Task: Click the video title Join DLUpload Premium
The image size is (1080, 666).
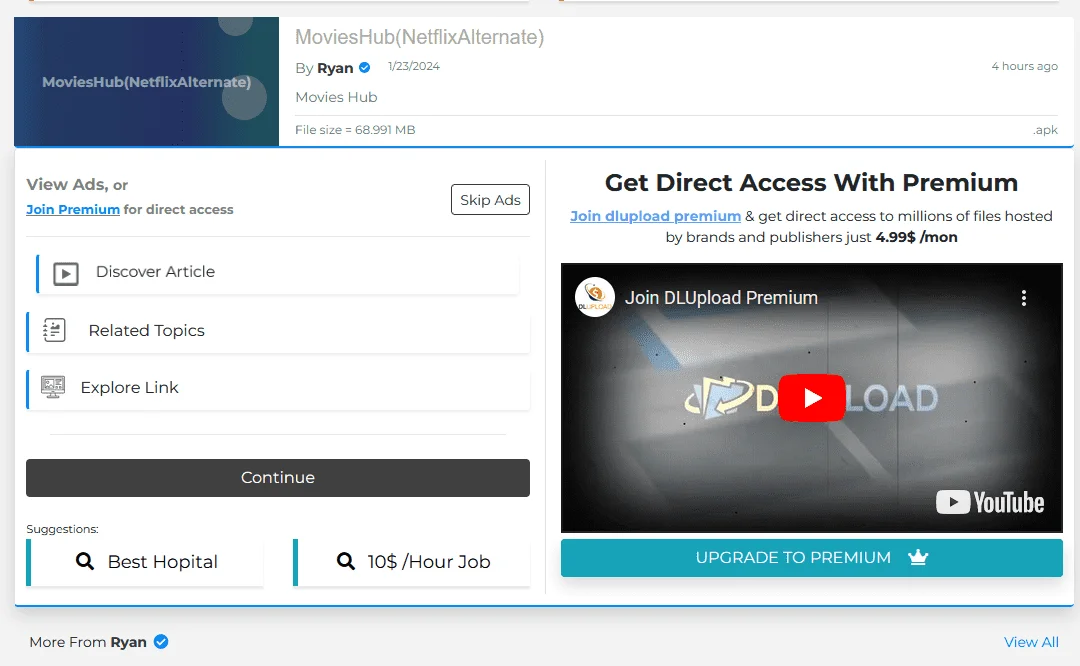Action: [721, 298]
